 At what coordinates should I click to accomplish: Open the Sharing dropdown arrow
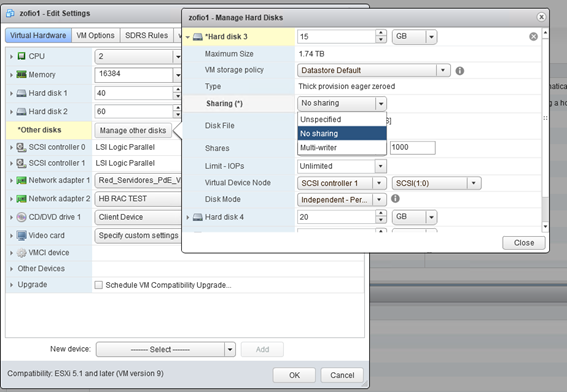381,104
